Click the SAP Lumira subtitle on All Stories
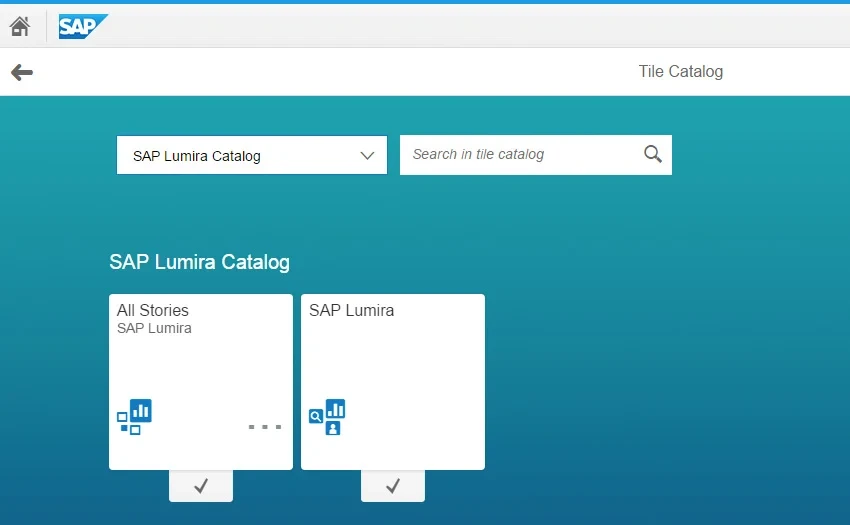The image size is (850, 525). (x=154, y=328)
